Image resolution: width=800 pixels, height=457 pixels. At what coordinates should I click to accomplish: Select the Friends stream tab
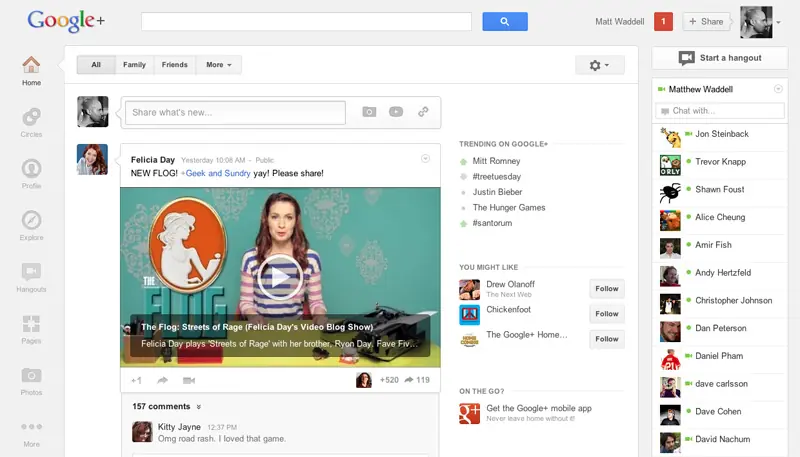tap(174, 65)
